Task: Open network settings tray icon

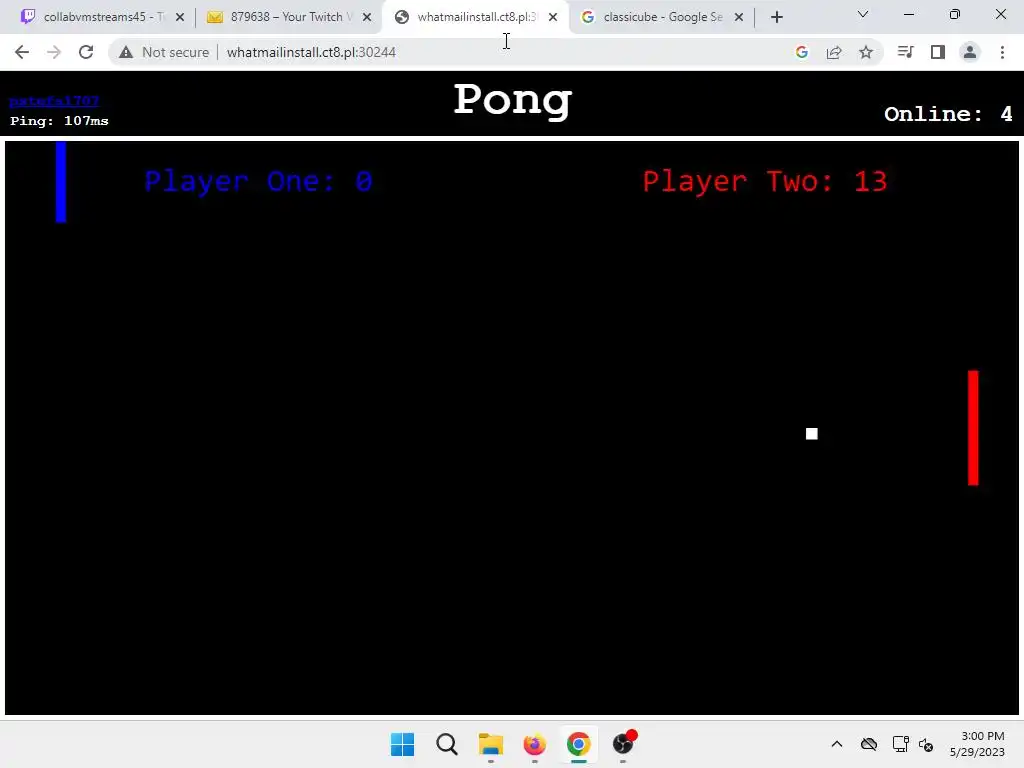Action: tap(901, 744)
